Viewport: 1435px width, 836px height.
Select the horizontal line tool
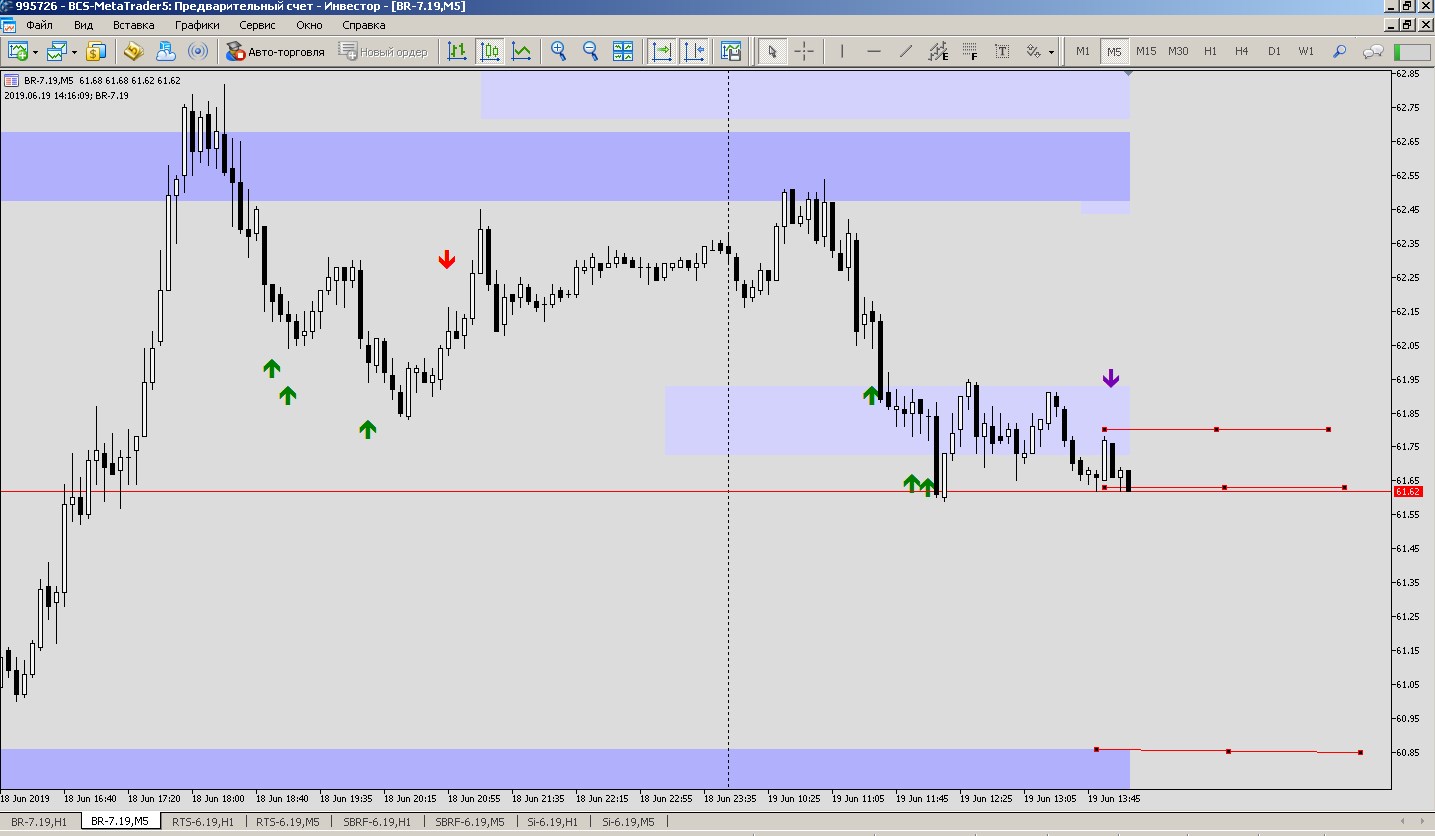pyautogui.click(x=874, y=51)
